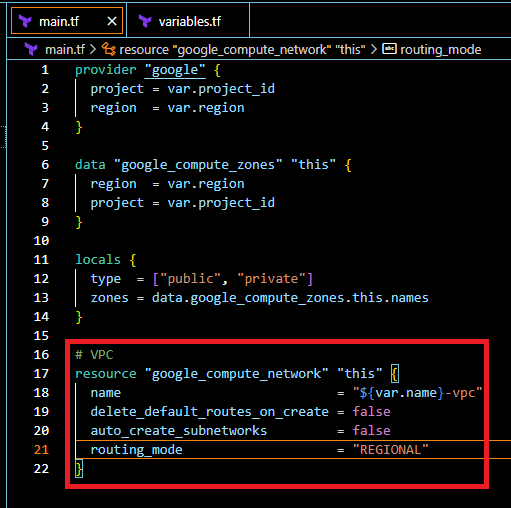Click routing_mode attribute on line 21
Screen dimensions: 511x508
(x=136, y=450)
